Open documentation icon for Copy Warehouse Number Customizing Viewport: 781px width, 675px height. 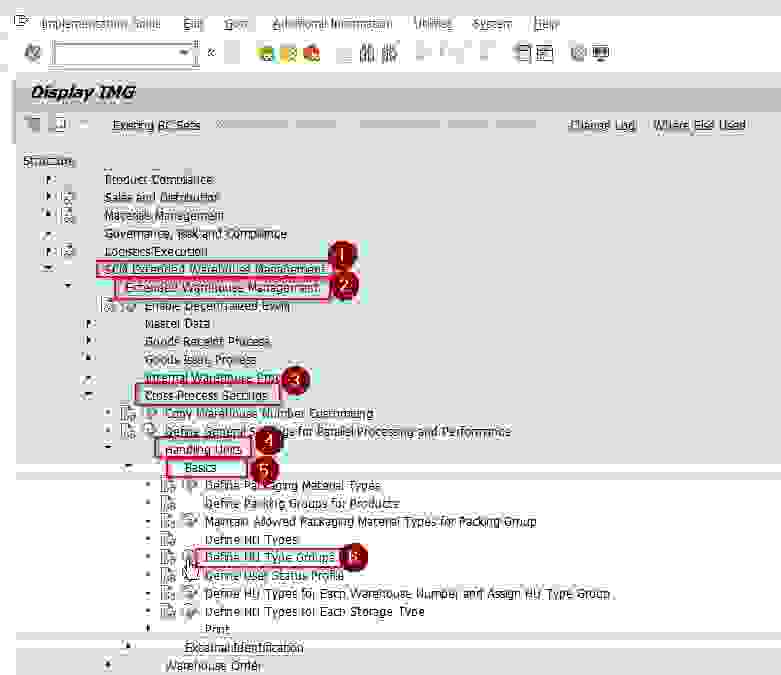128,413
